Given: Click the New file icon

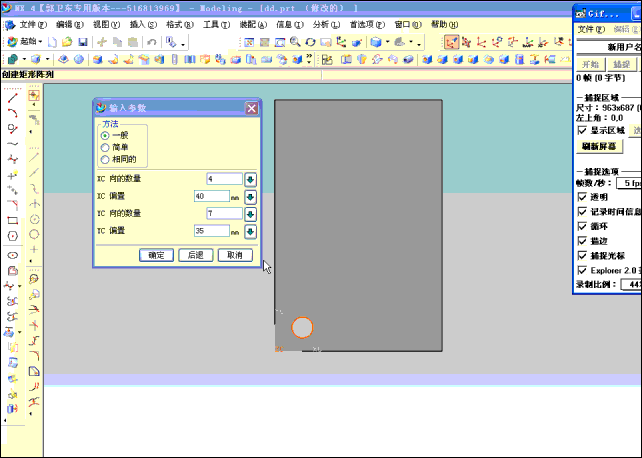Looking at the screenshot, I should (x=52, y=42).
